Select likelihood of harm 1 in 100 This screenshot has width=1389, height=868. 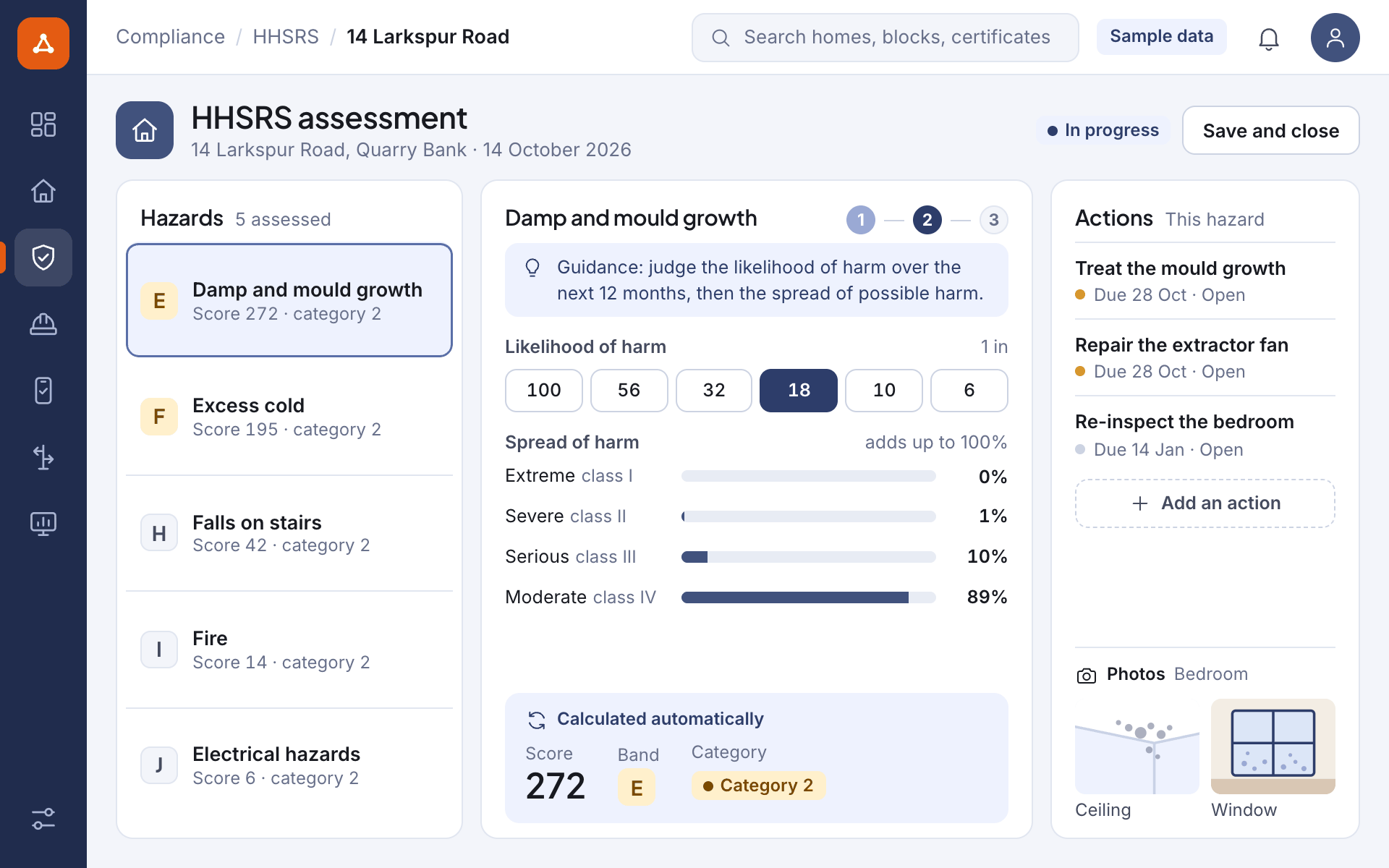(544, 391)
